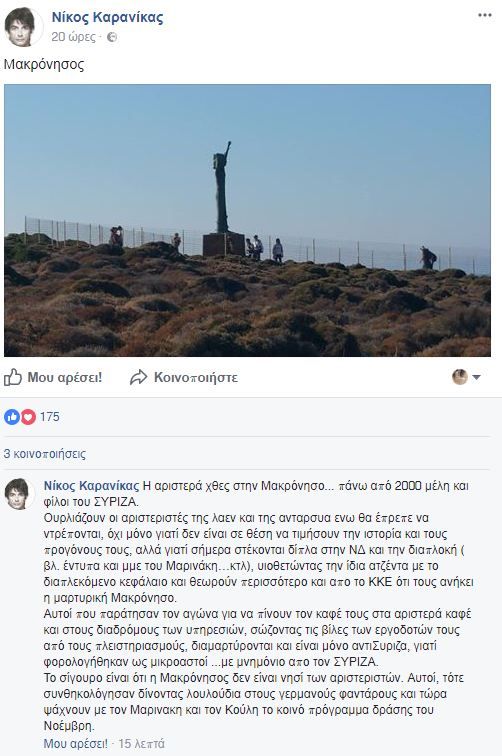Click the red heart reaction icon
The width and height of the screenshot is (502, 756).
[28, 417]
